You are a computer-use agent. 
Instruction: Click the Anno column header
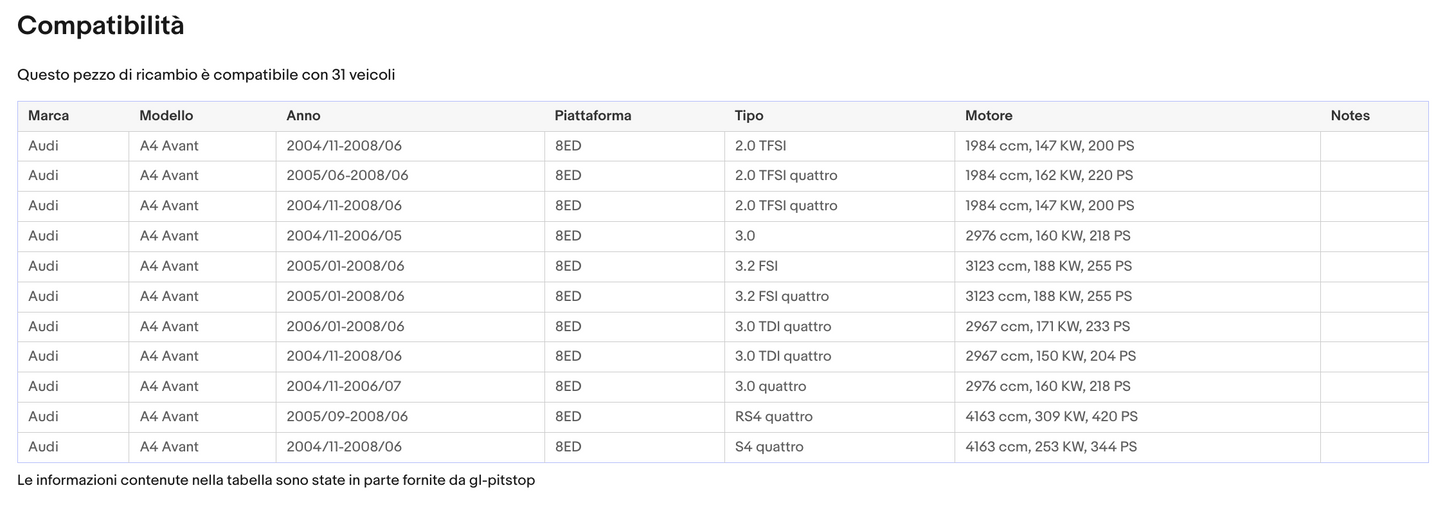coord(303,116)
